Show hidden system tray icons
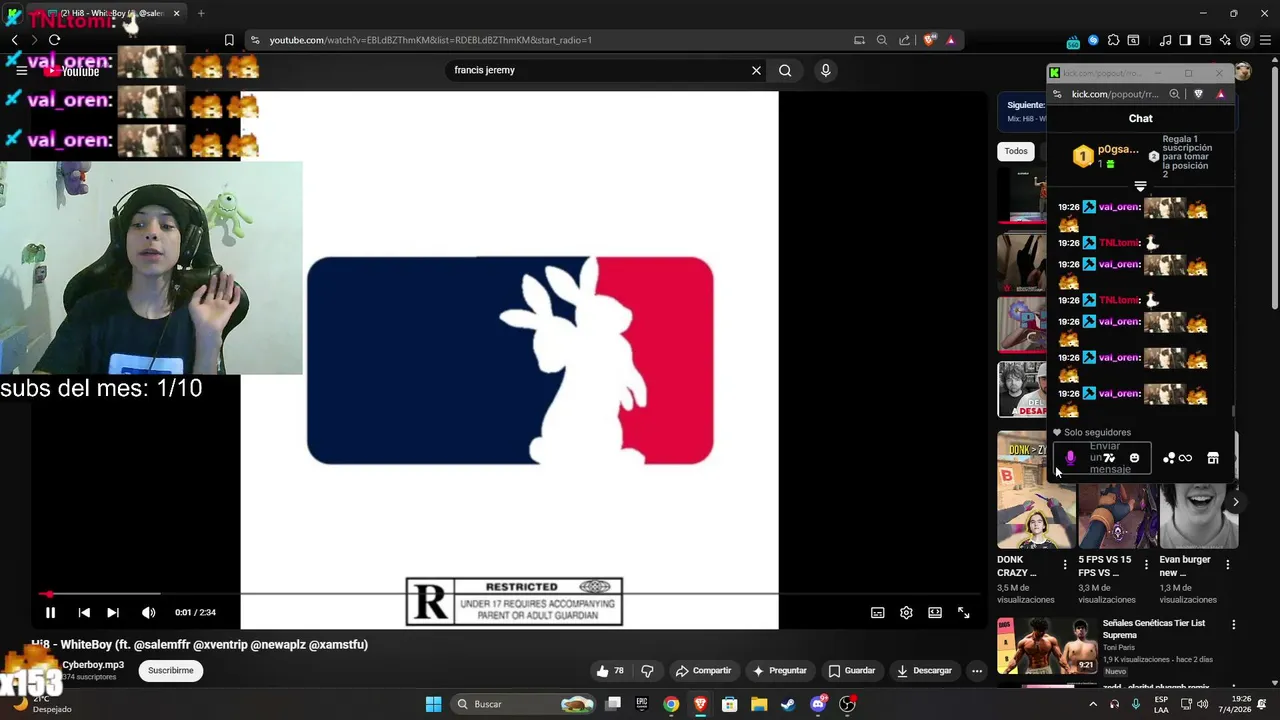Viewport: 1280px width, 720px height. [x=1092, y=704]
